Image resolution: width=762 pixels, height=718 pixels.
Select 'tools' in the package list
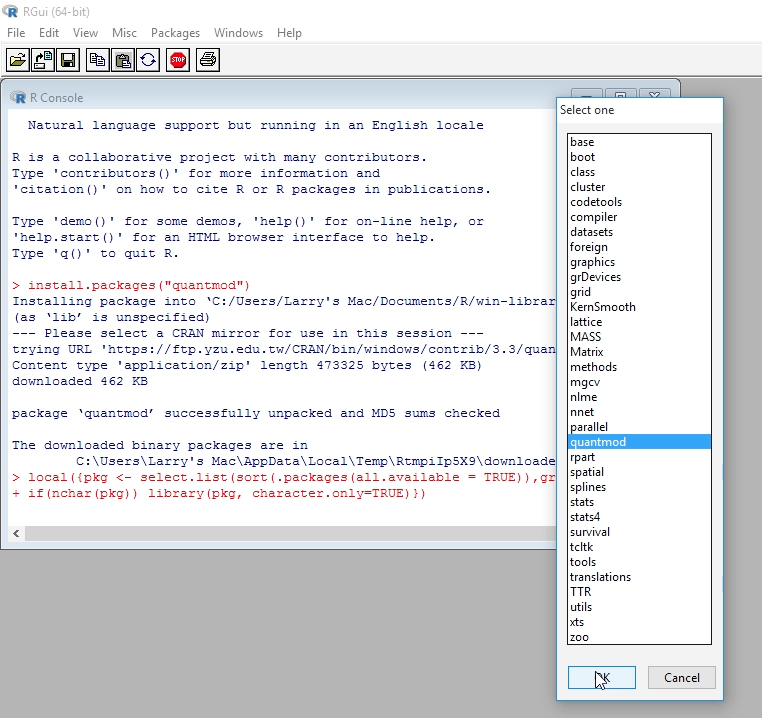(x=639, y=562)
